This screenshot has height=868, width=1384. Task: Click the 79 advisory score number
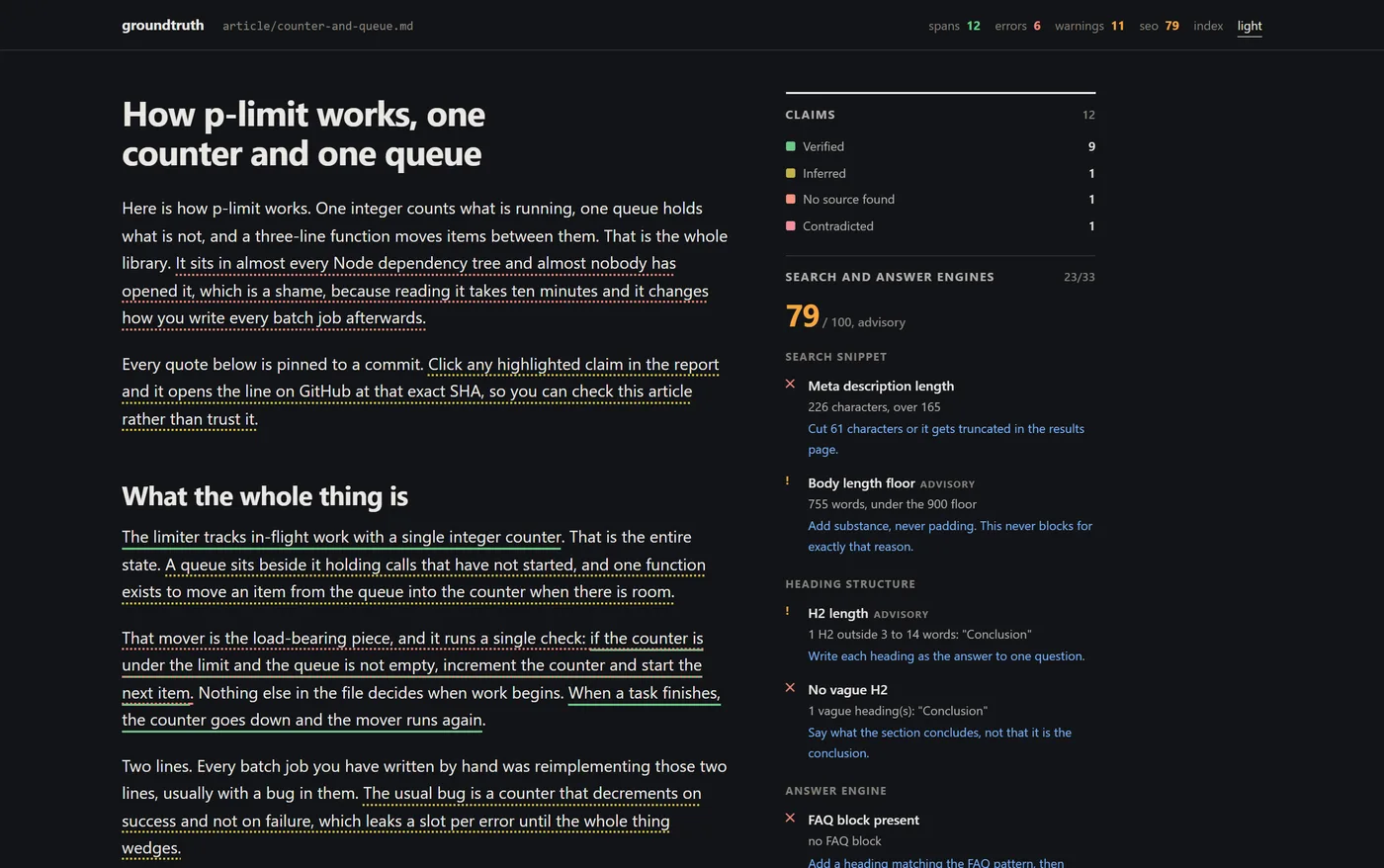point(803,315)
